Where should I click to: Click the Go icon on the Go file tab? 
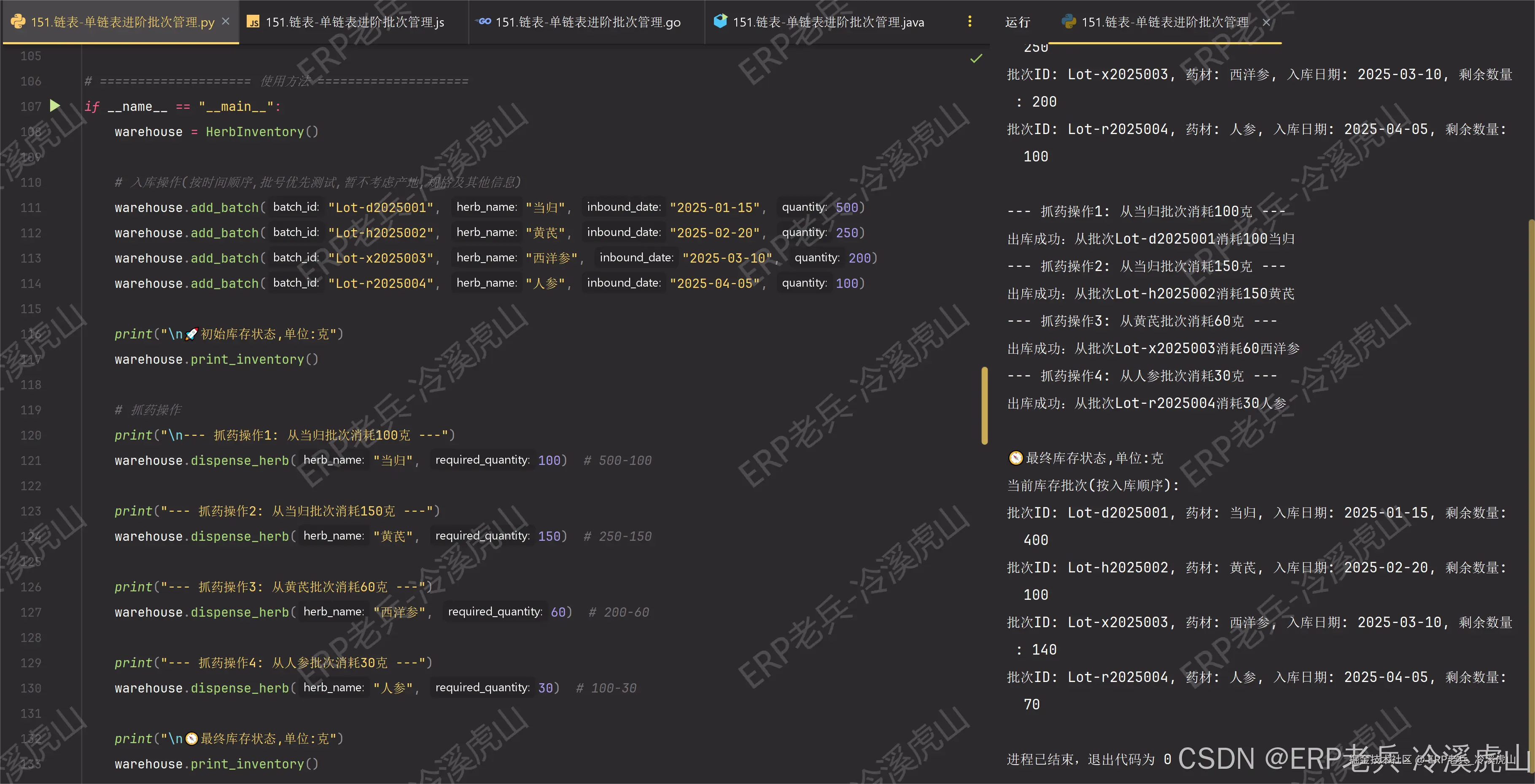click(x=483, y=21)
